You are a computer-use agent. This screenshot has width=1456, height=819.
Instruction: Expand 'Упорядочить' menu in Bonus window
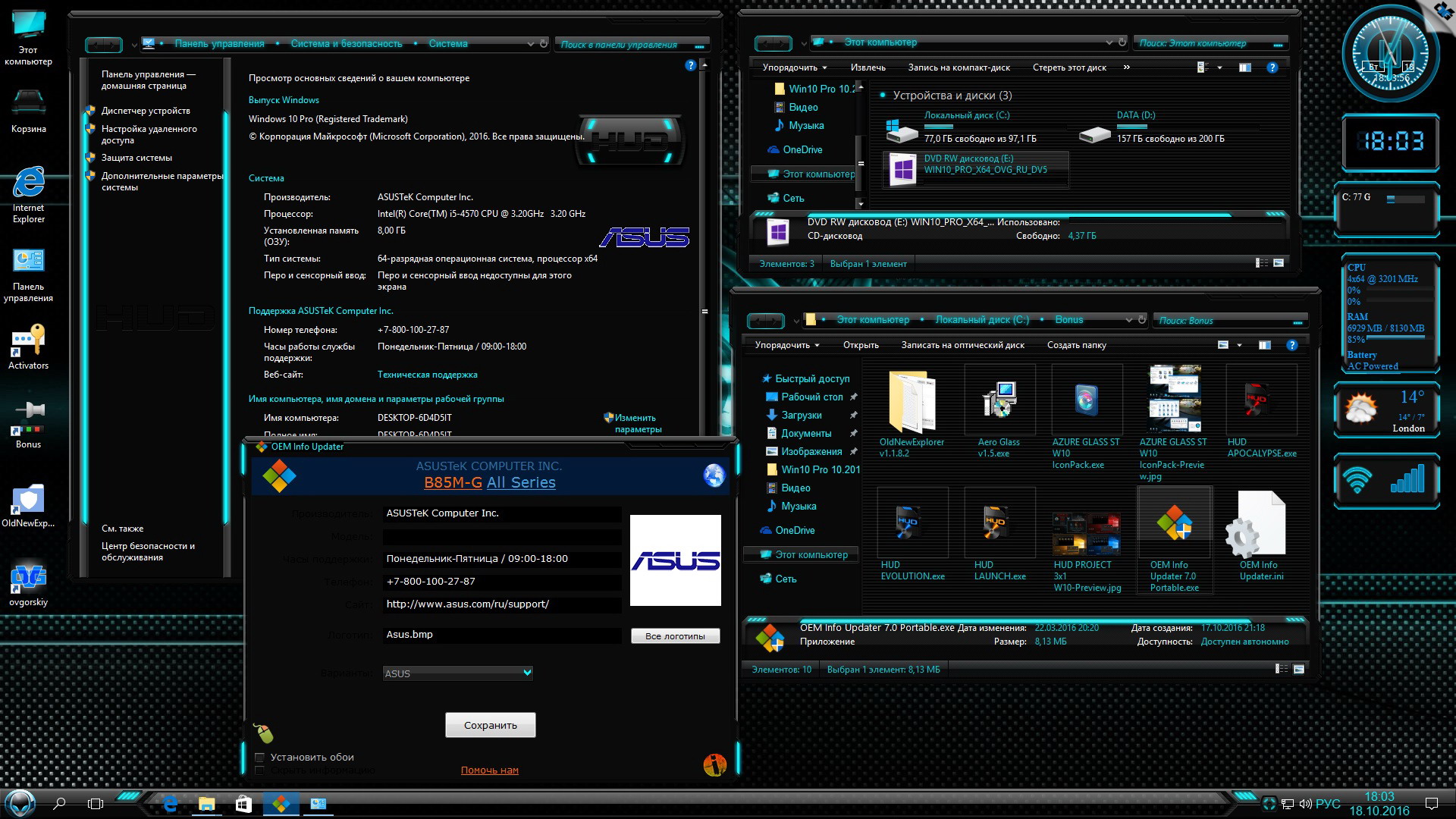(787, 345)
